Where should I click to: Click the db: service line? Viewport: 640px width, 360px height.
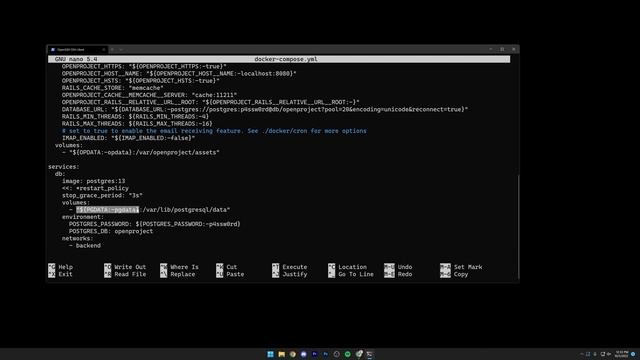[60, 174]
